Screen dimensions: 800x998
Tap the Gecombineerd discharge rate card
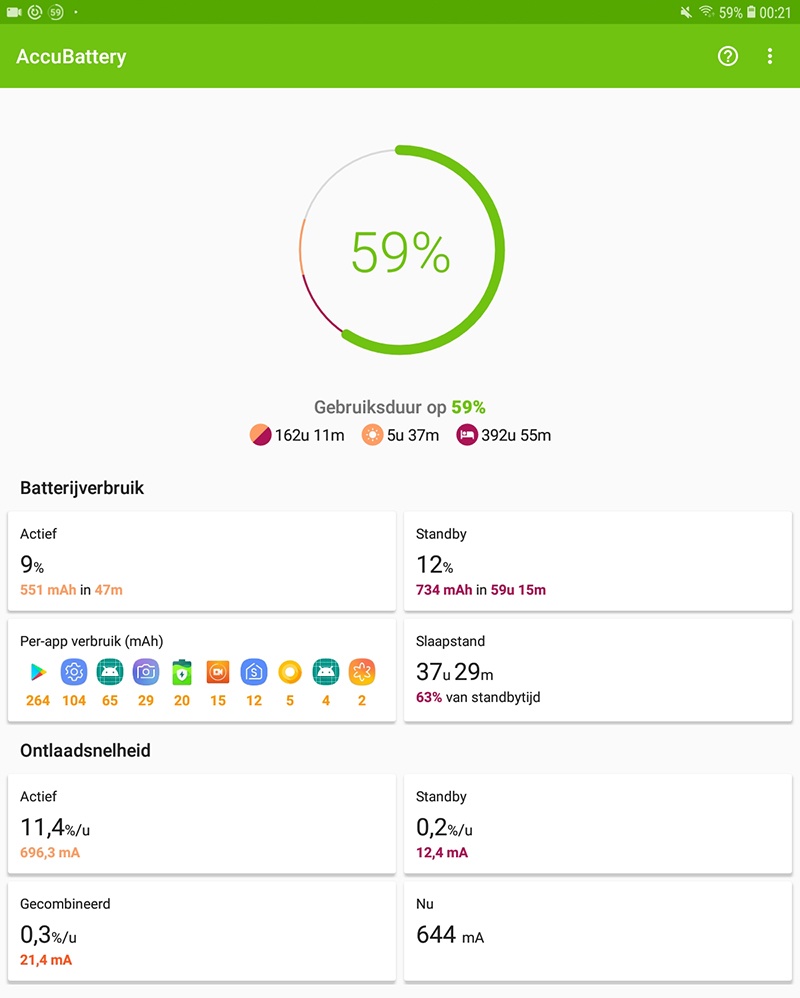pyautogui.click(x=201, y=931)
